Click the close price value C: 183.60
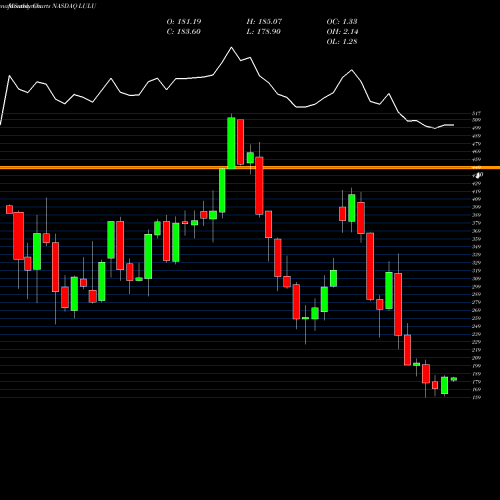Screen dimensions: 500x500 [184, 32]
